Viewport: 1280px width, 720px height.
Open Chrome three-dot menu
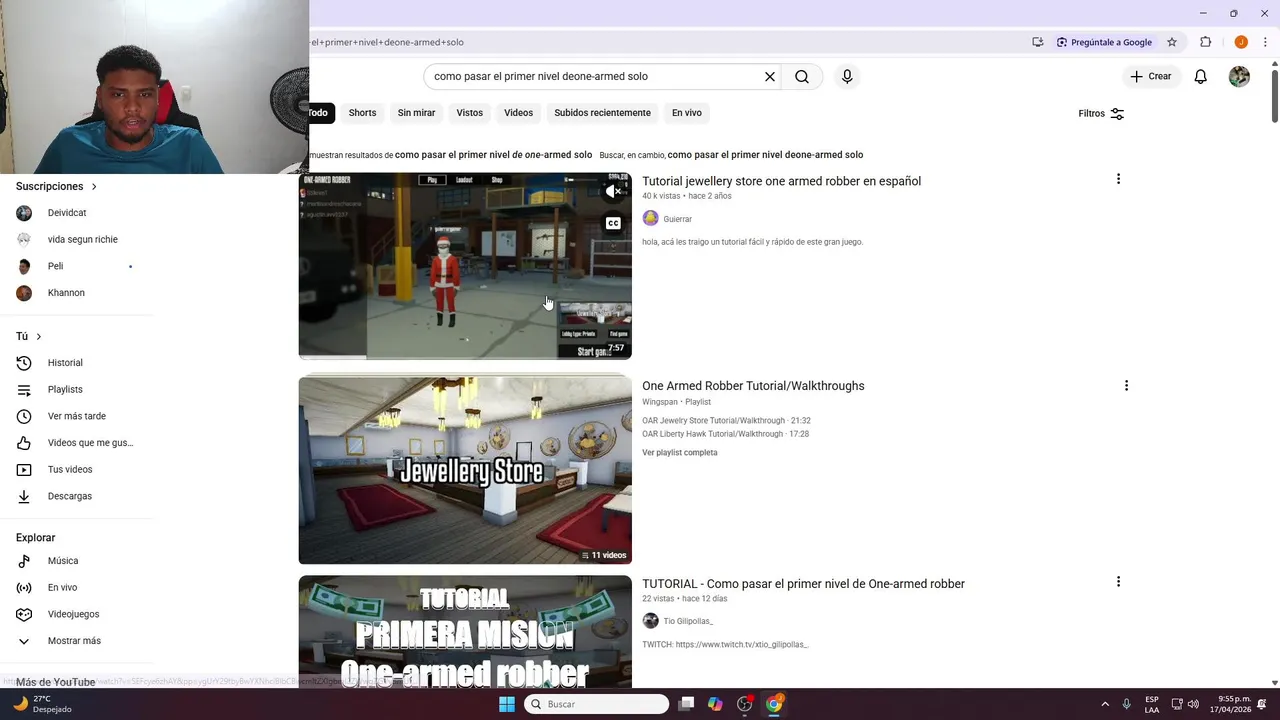(x=1265, y=42)
